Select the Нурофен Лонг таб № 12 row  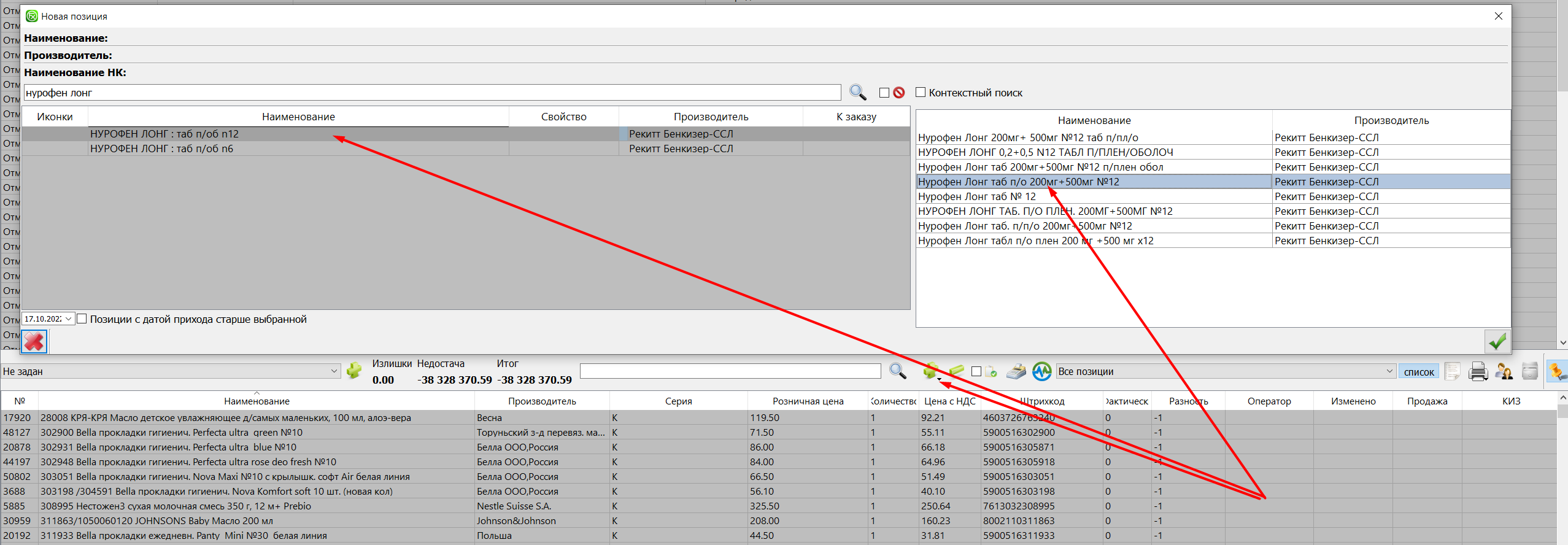(1213, 196)
